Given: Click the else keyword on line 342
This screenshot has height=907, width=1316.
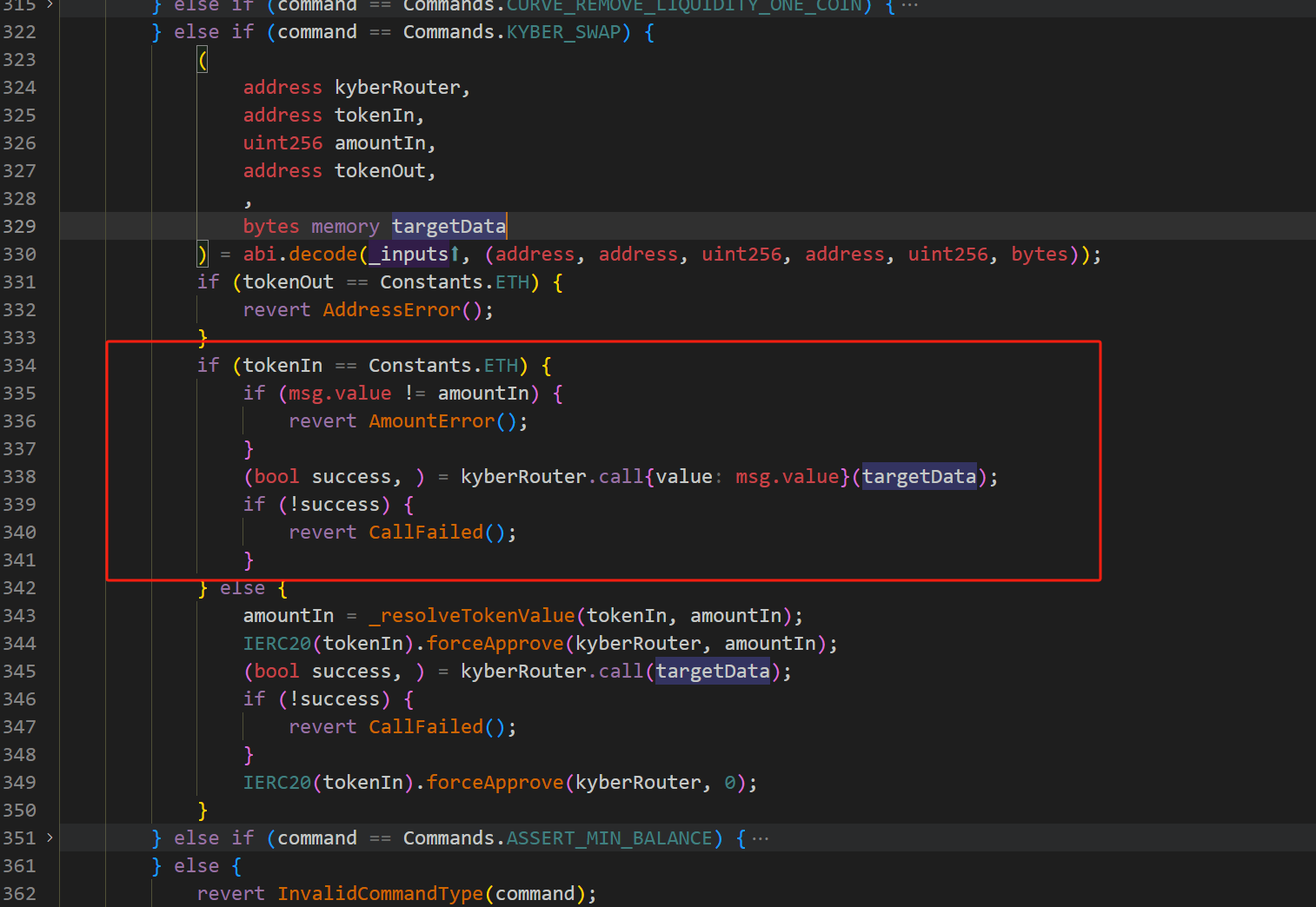Looking at the screenshot, I should [x=243, y=588].
